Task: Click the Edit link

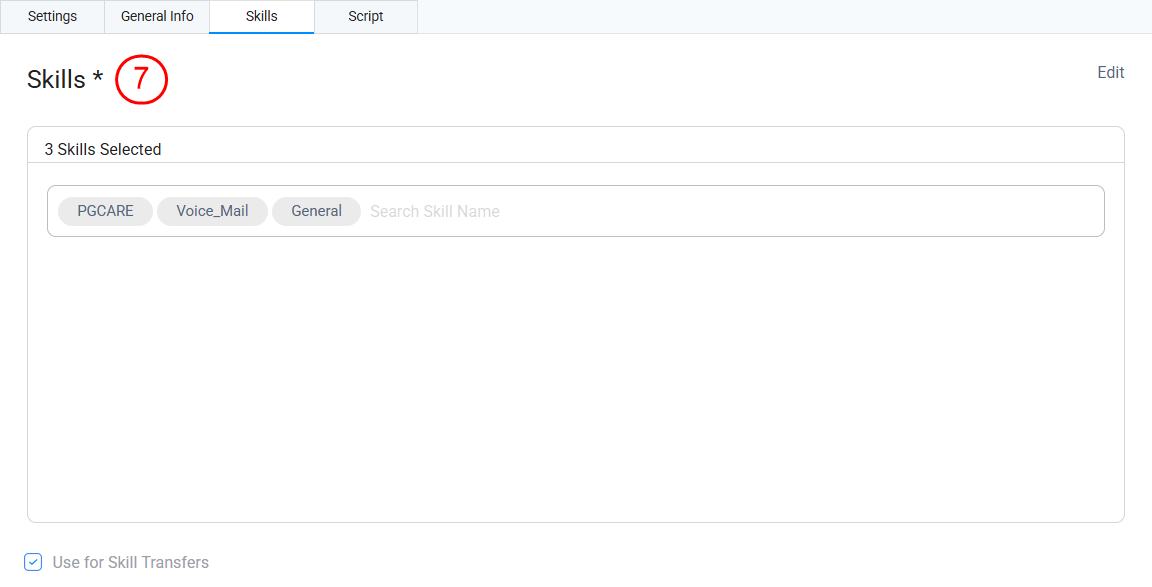Action: click(x=1110, y=73)
